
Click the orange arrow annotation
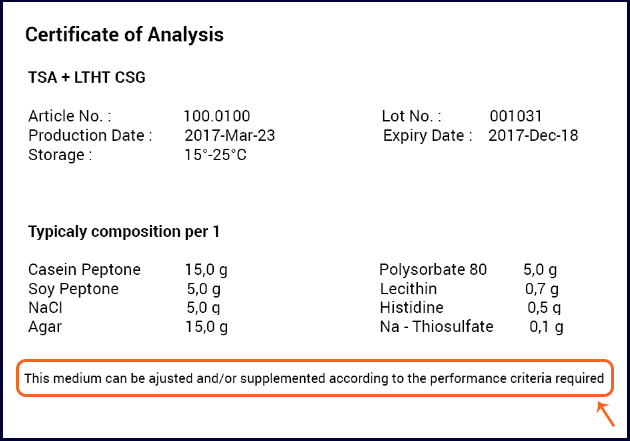(x=605, y=414)
